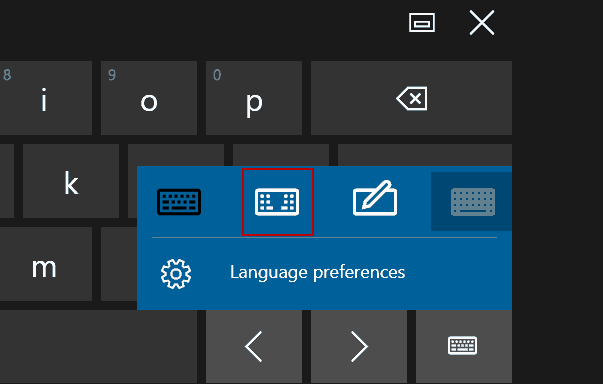Select the default touch keyboard layout icon
This screenshot has width=603, height=384.
[179, 202]
